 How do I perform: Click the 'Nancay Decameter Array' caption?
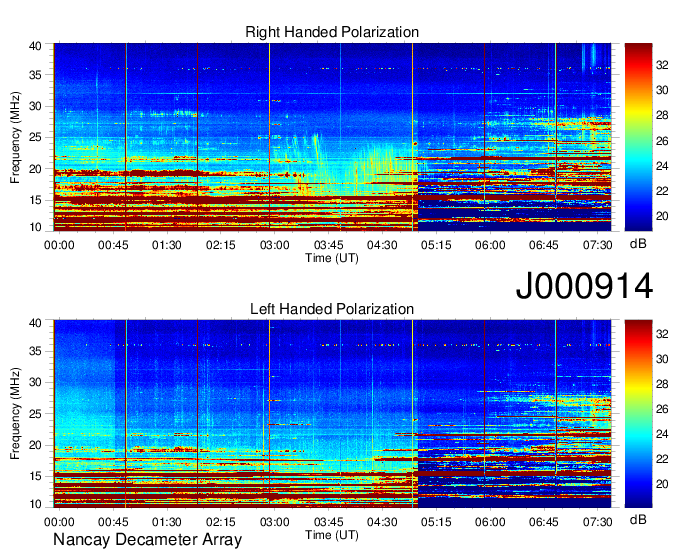coord(147,539)
